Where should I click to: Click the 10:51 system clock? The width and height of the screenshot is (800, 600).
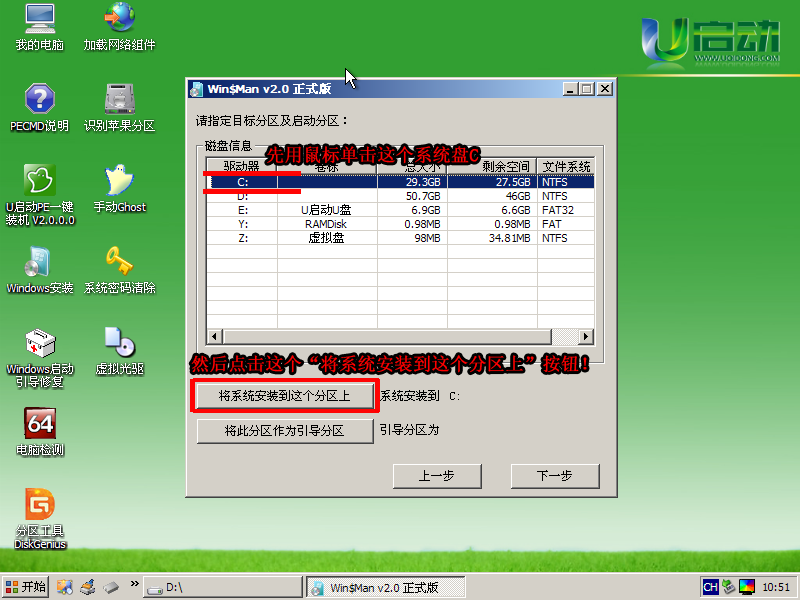click(x=776, y=587)
